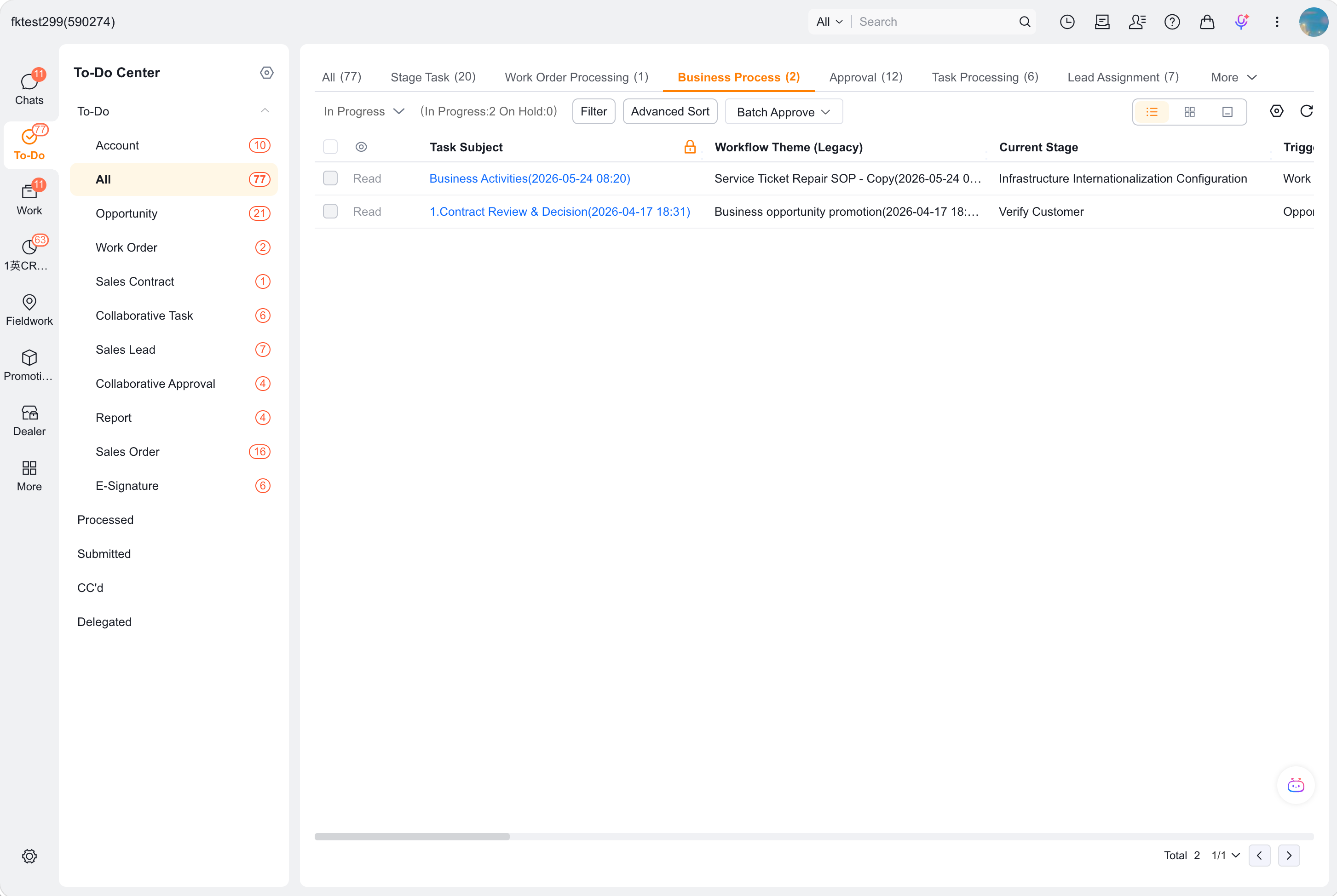Click the To-Do Center settings icon
This screenshot has height=896, width=1337.
(x=266, y=73)
